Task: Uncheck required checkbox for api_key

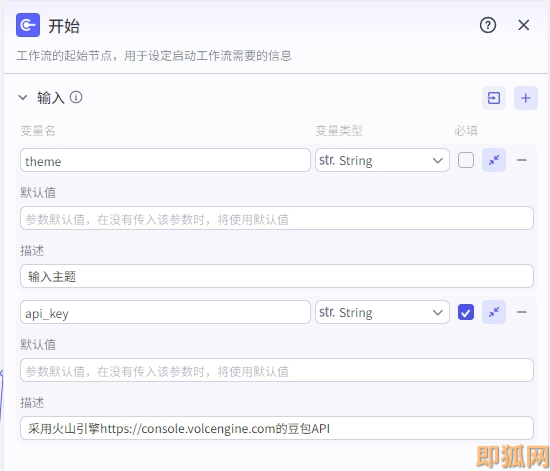Action: pos(466,312)
